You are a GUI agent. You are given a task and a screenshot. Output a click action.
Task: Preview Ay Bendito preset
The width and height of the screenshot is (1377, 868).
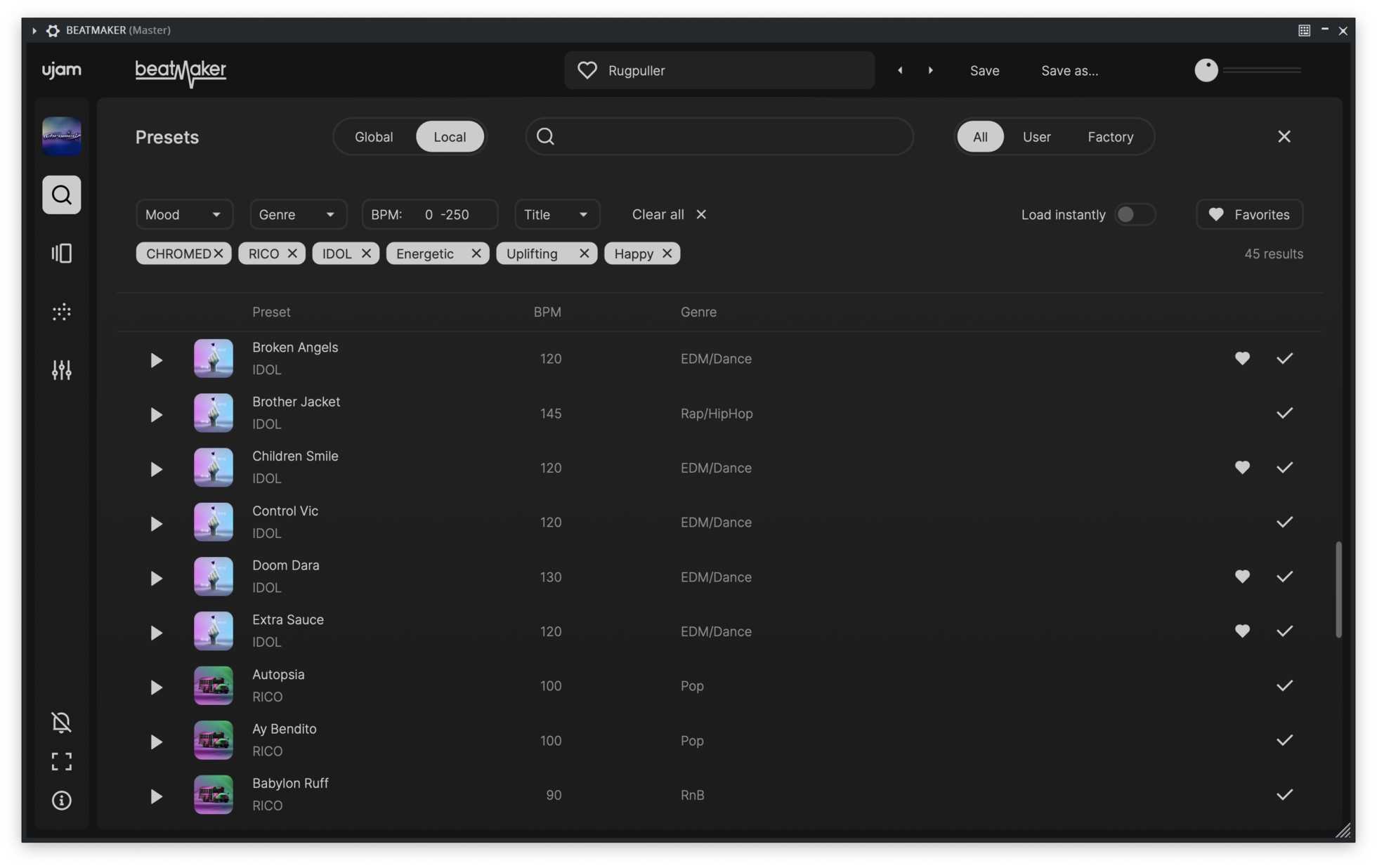(x=156, y=742)
